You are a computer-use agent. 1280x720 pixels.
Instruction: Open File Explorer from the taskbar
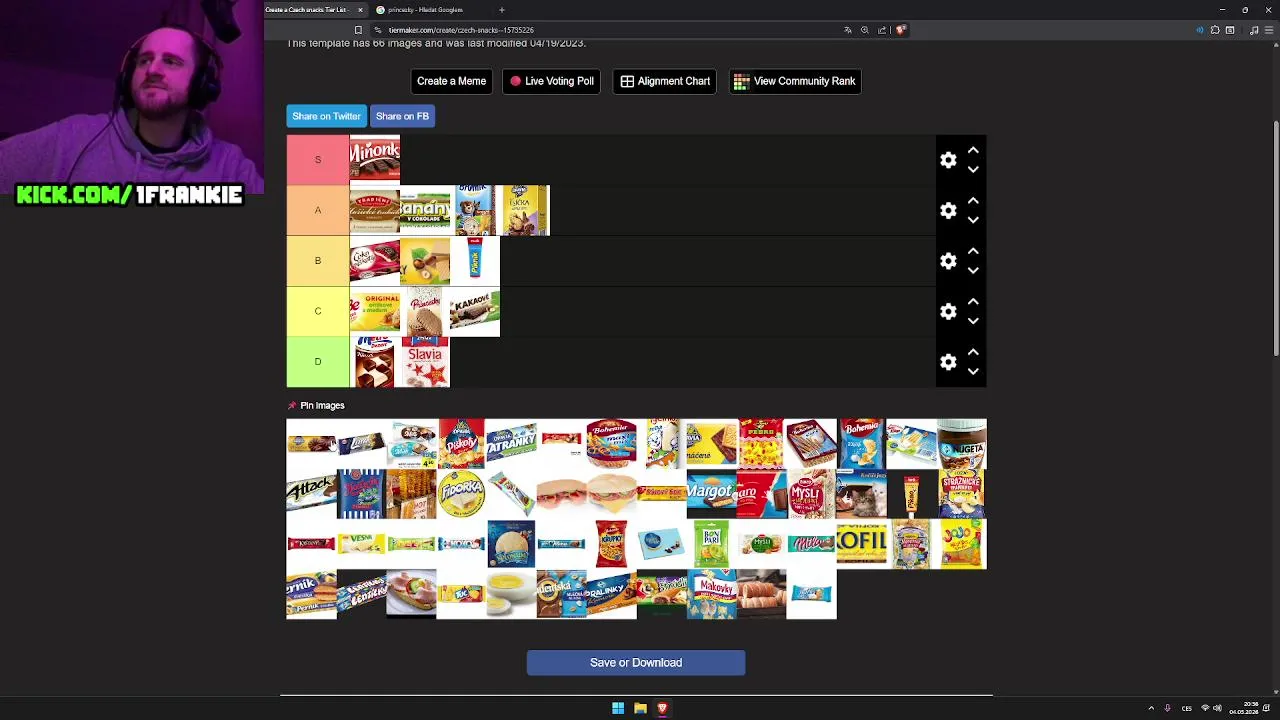coord(640,708)
